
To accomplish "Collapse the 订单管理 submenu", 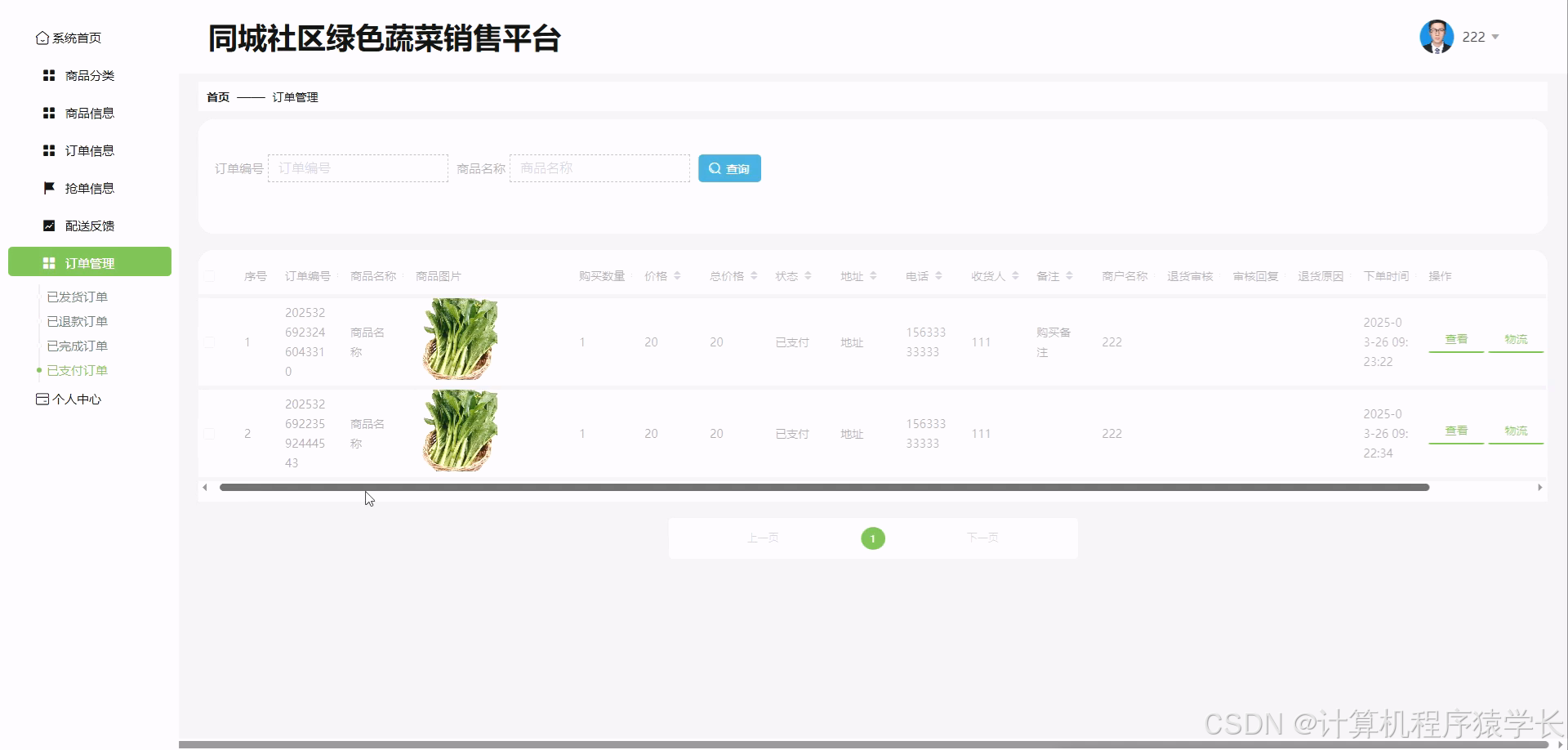I will click(90, 262).
